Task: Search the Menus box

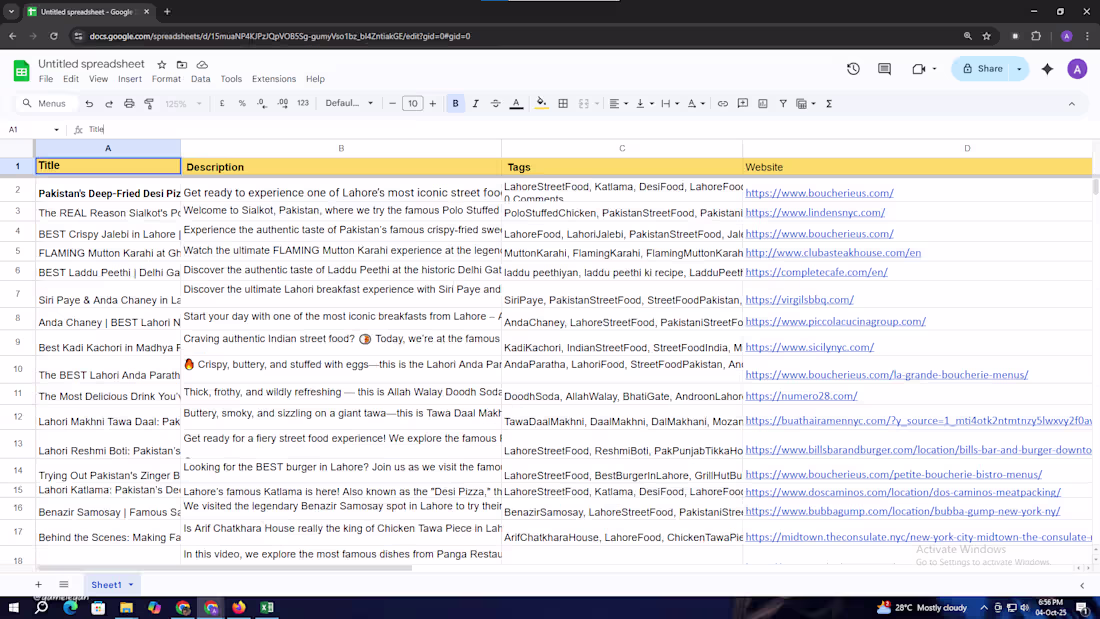Action: pos(46,104)
